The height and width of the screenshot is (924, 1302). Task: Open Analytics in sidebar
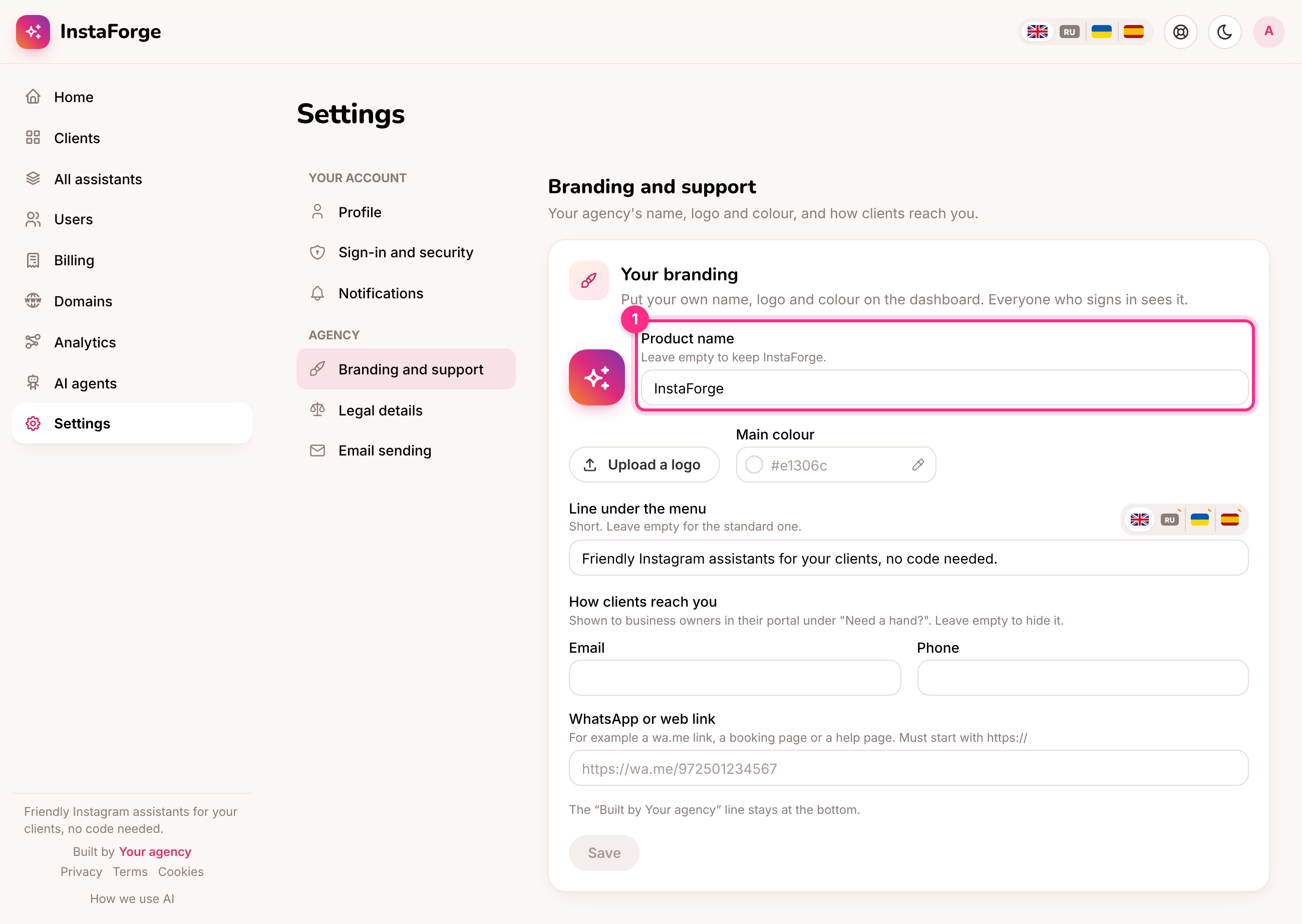tap(132, 342)
